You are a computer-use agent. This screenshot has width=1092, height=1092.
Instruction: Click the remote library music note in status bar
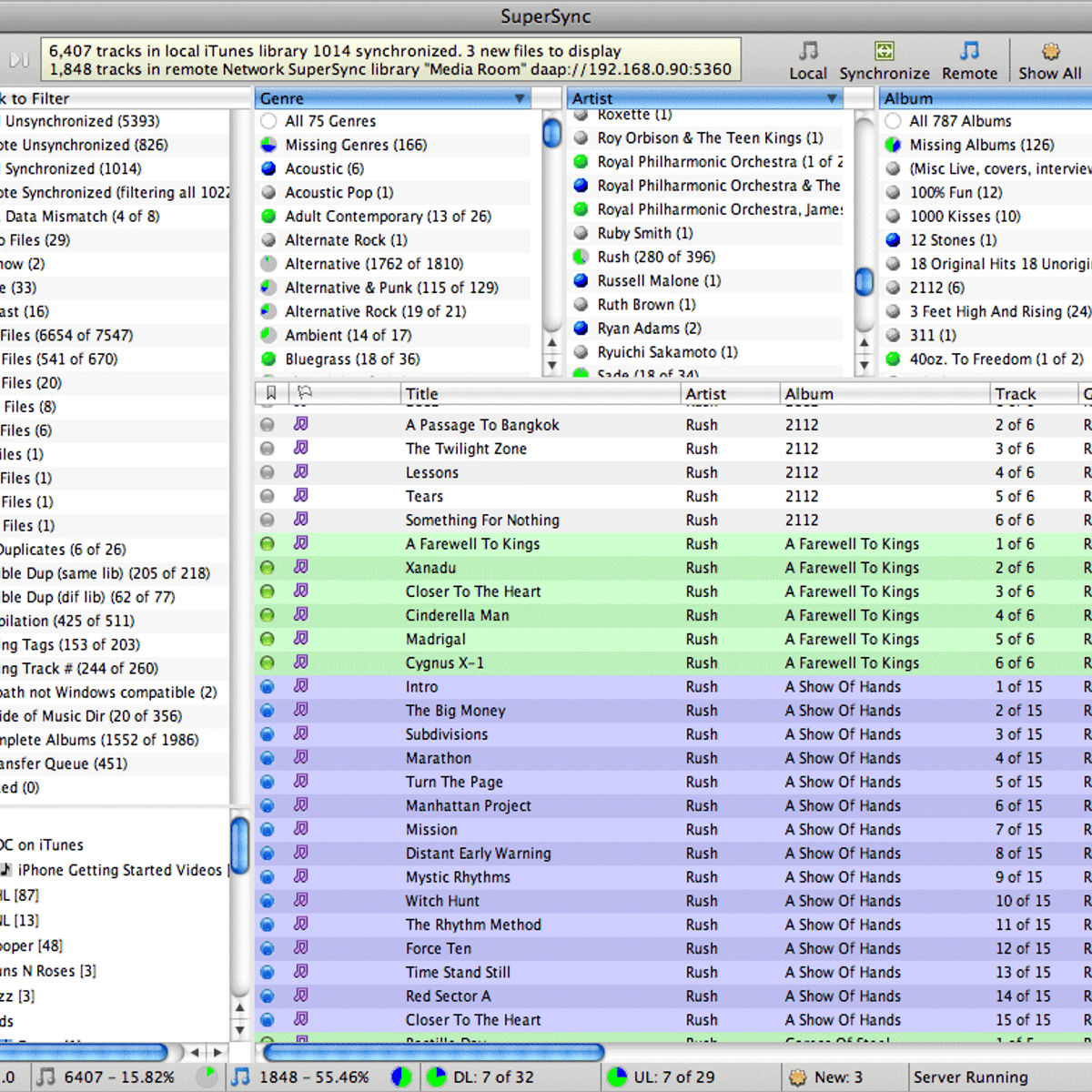coord(239,1077)
